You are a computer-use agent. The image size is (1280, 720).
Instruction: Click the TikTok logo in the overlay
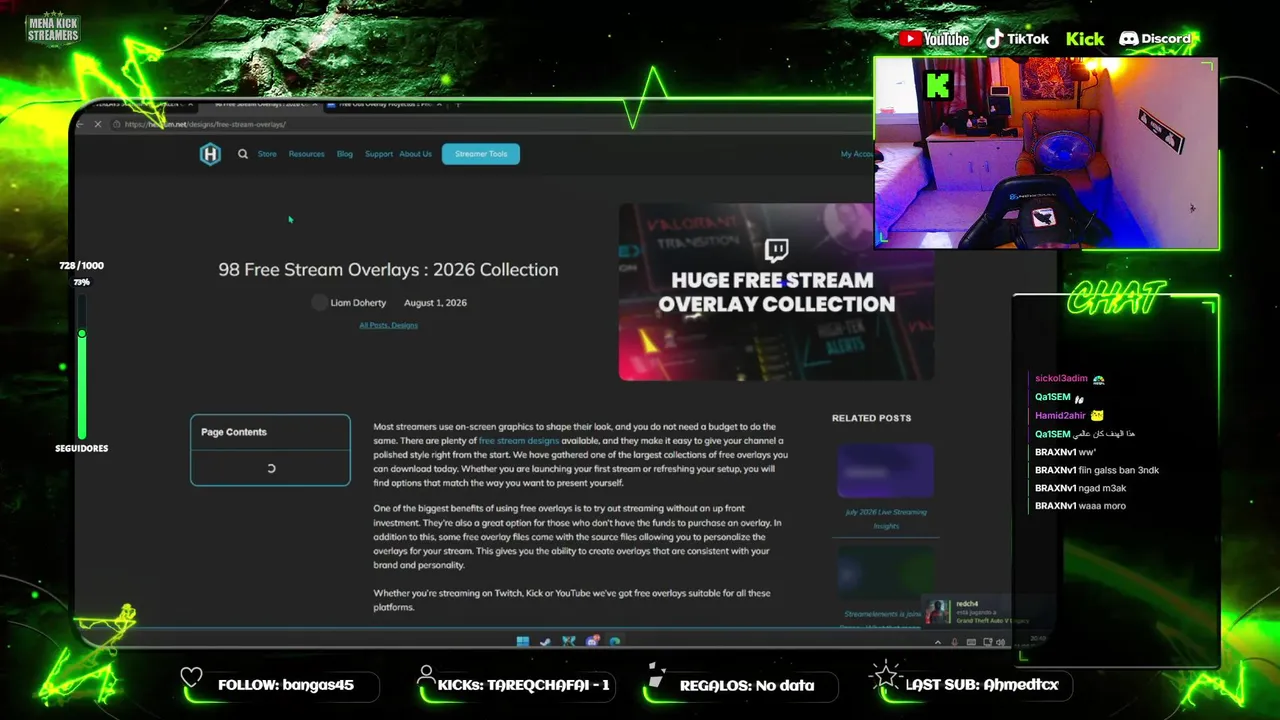(1017, 39)
